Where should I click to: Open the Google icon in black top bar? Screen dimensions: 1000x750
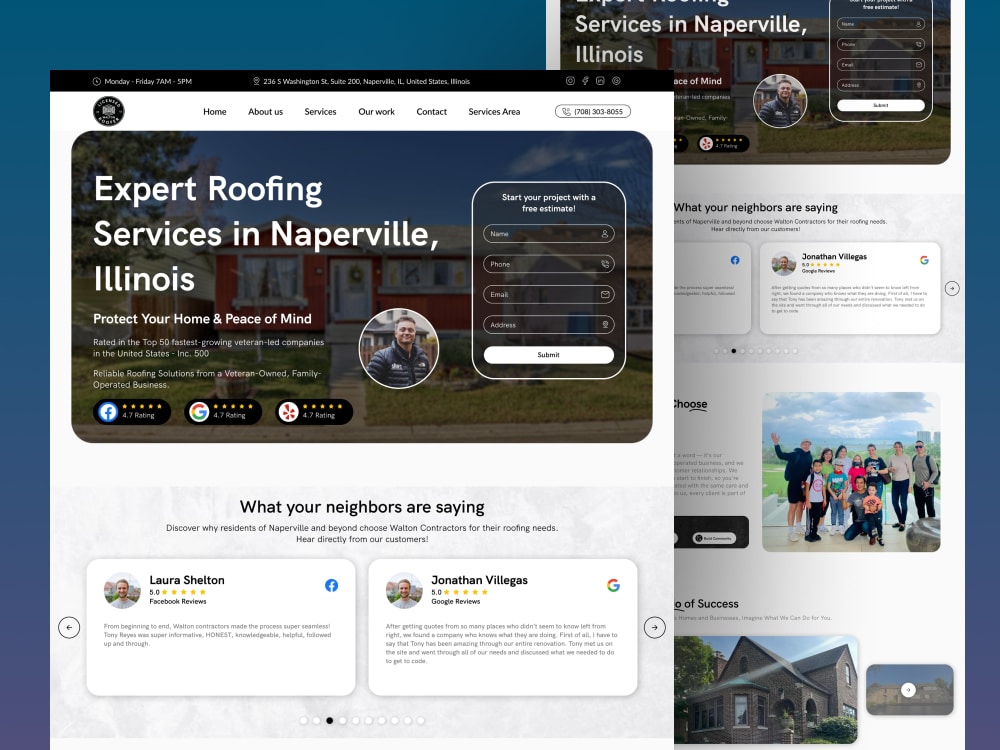click(x=616, y=81)
